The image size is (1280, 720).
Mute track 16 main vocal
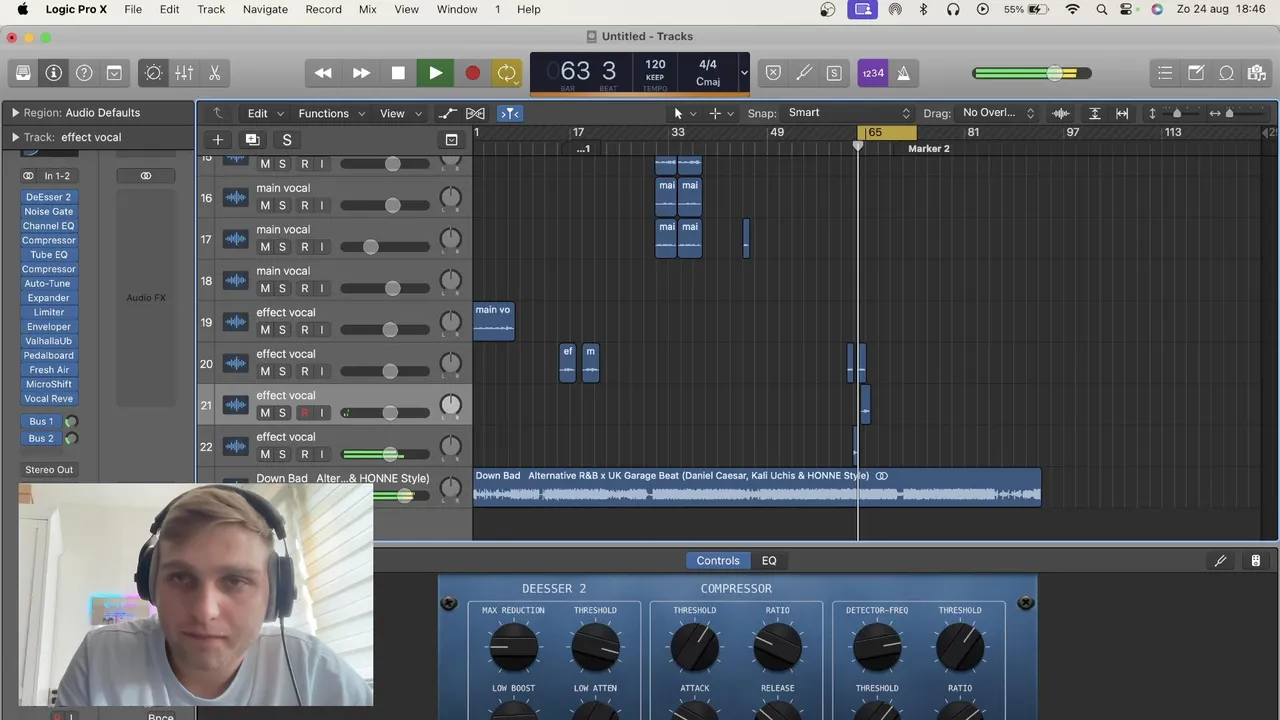(x=265, y=205)
